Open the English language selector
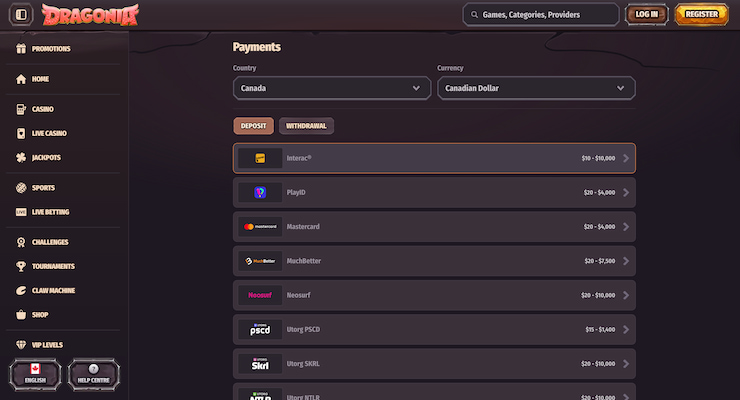Screen dimensions: 740x400 [x=35, y=375]
